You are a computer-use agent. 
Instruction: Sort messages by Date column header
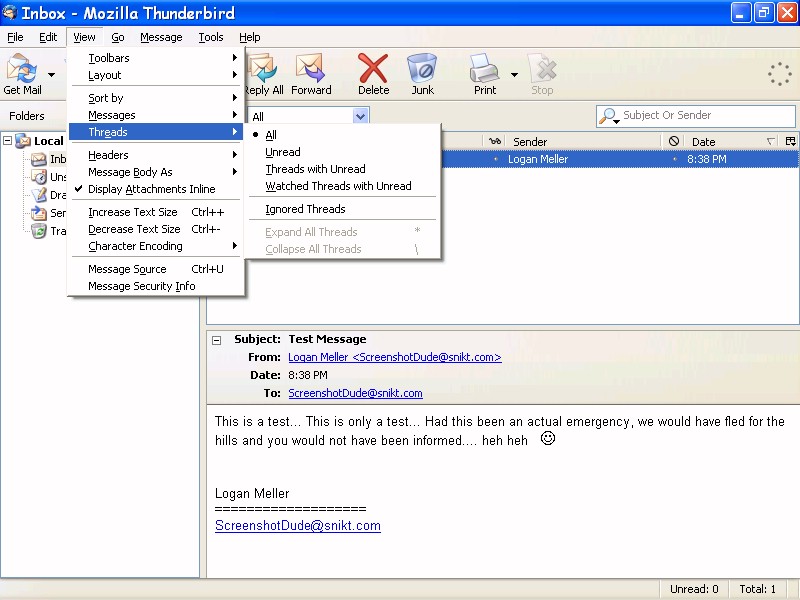click(x=731, y=141)
